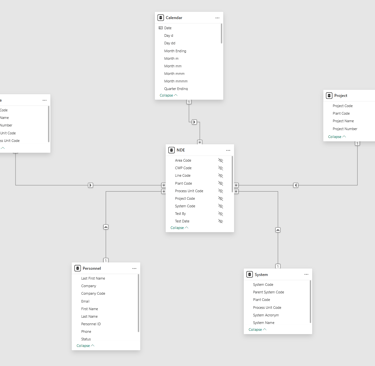Viewport: 375px width, 366px height.
Task: Click the System table header icon
Action: click(250, 274)
